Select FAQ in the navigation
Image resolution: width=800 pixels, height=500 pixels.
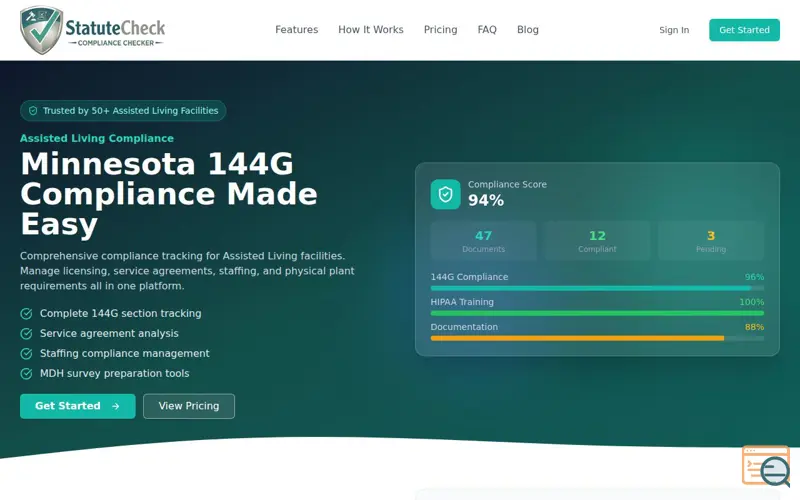tap(487, 30)
